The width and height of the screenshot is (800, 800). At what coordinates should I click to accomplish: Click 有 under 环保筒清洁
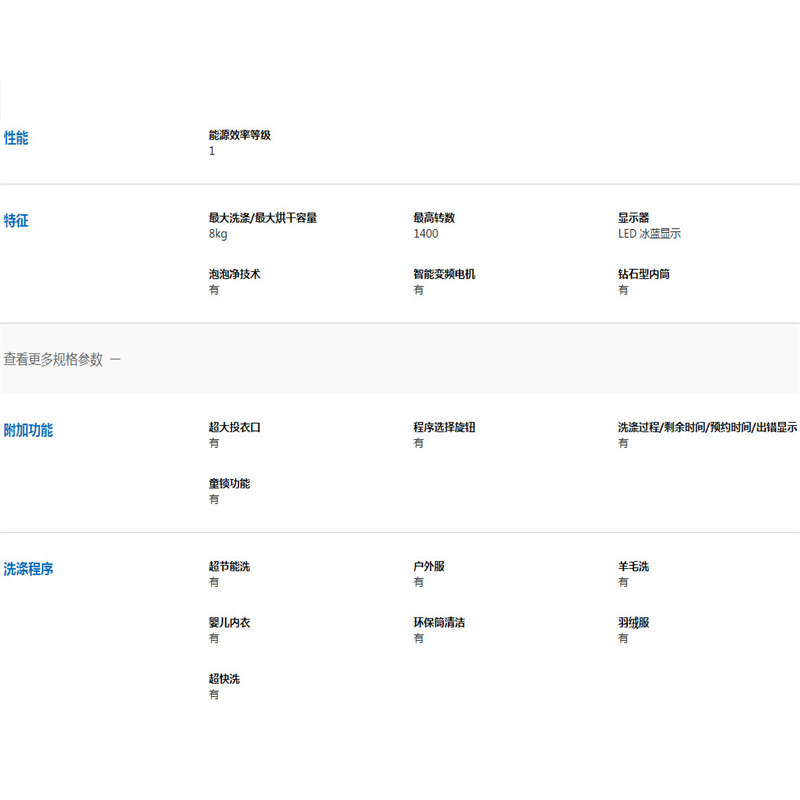click(x=418, y=638)
